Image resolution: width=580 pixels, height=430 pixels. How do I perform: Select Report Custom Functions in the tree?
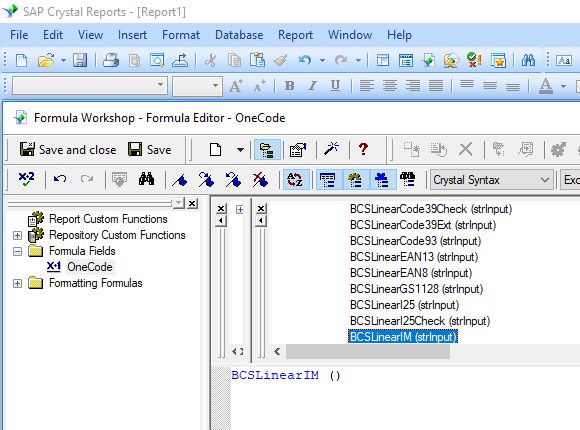(108, 219)
